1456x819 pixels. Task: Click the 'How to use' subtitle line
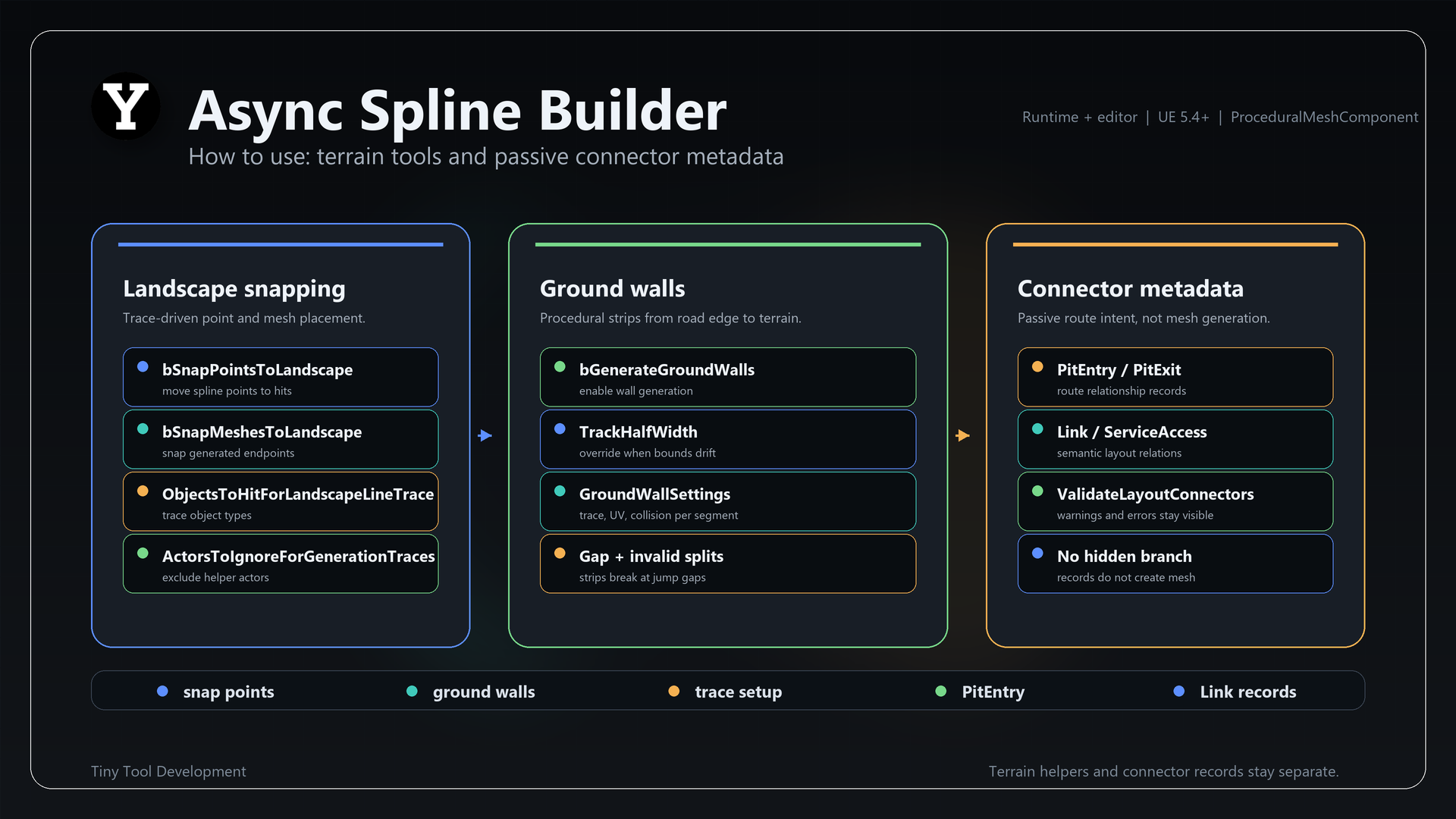pyautogui.click(x=486, y=156)
